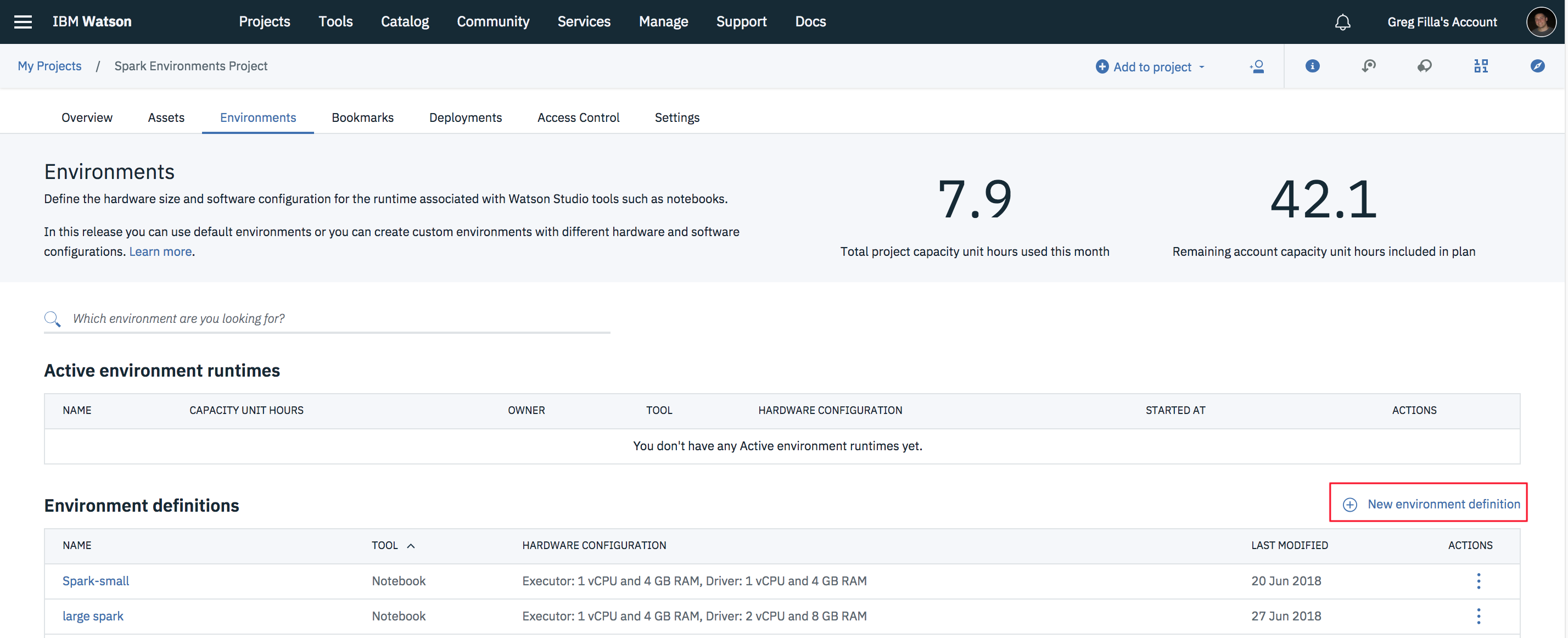
Task: Open the Deployments tab
Action: (465, 117)
